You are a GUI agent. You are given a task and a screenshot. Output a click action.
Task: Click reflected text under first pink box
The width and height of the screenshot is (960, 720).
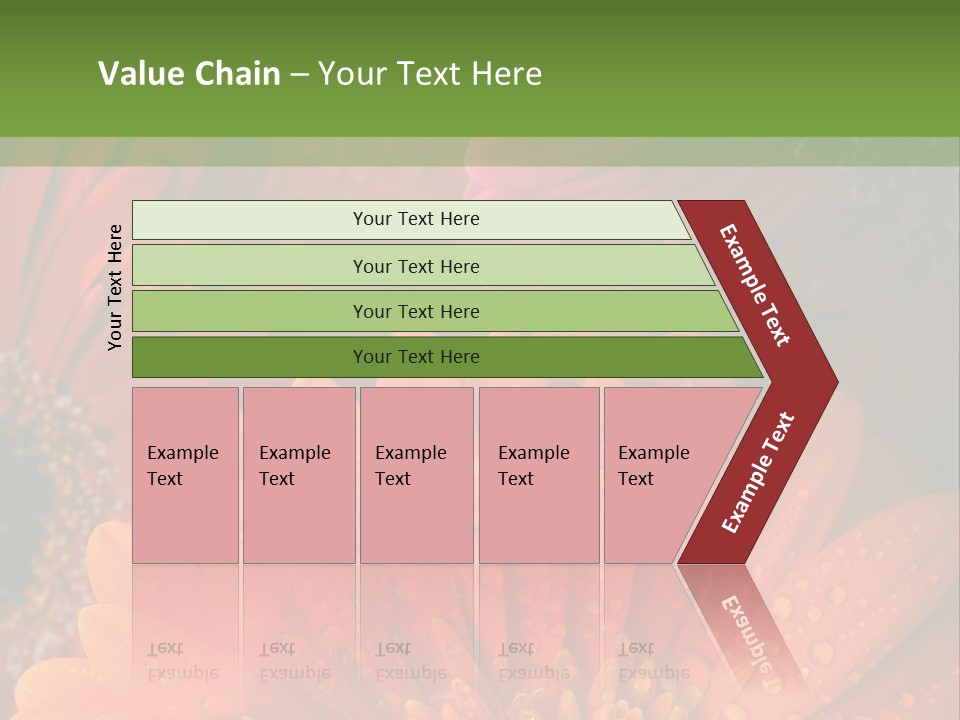click(x=183, y=661)
